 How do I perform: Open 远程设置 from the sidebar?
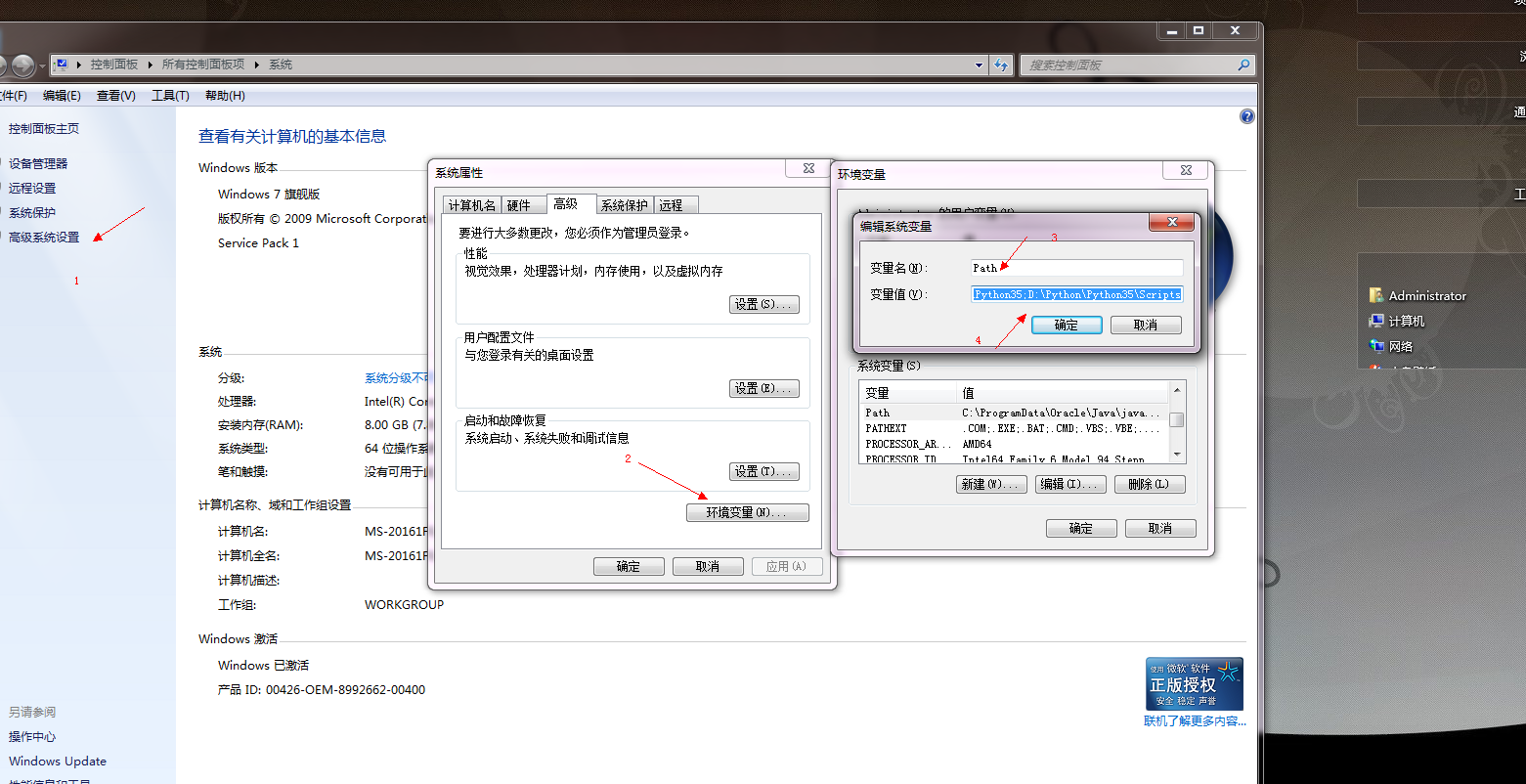point(32,189)
